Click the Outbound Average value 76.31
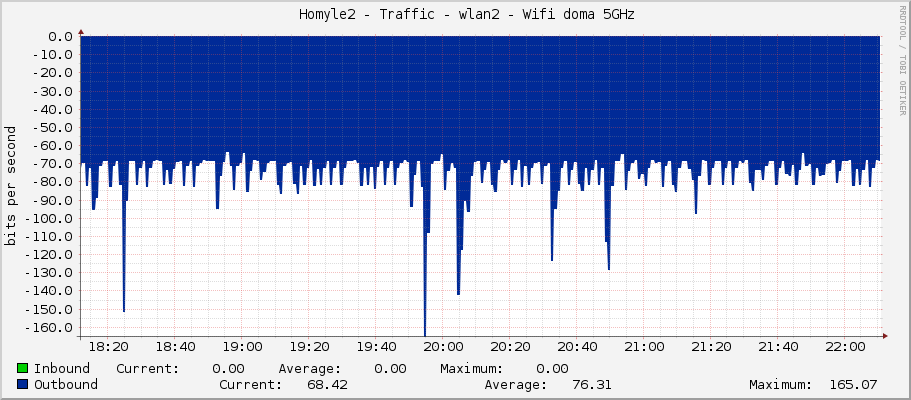The image size is (911, 400). pos(591,385)
